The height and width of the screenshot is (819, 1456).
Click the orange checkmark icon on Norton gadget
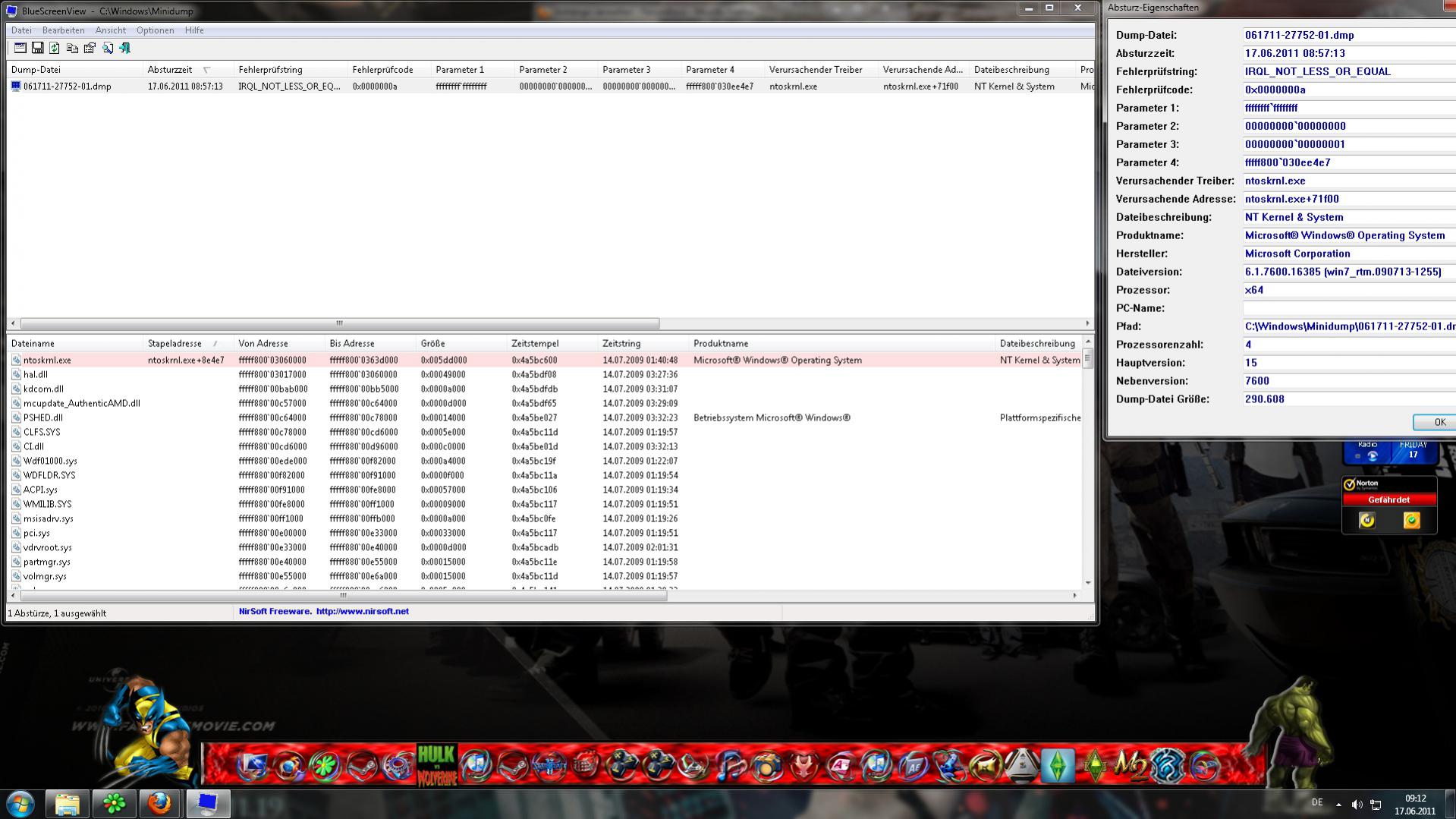pos(1411,521)
